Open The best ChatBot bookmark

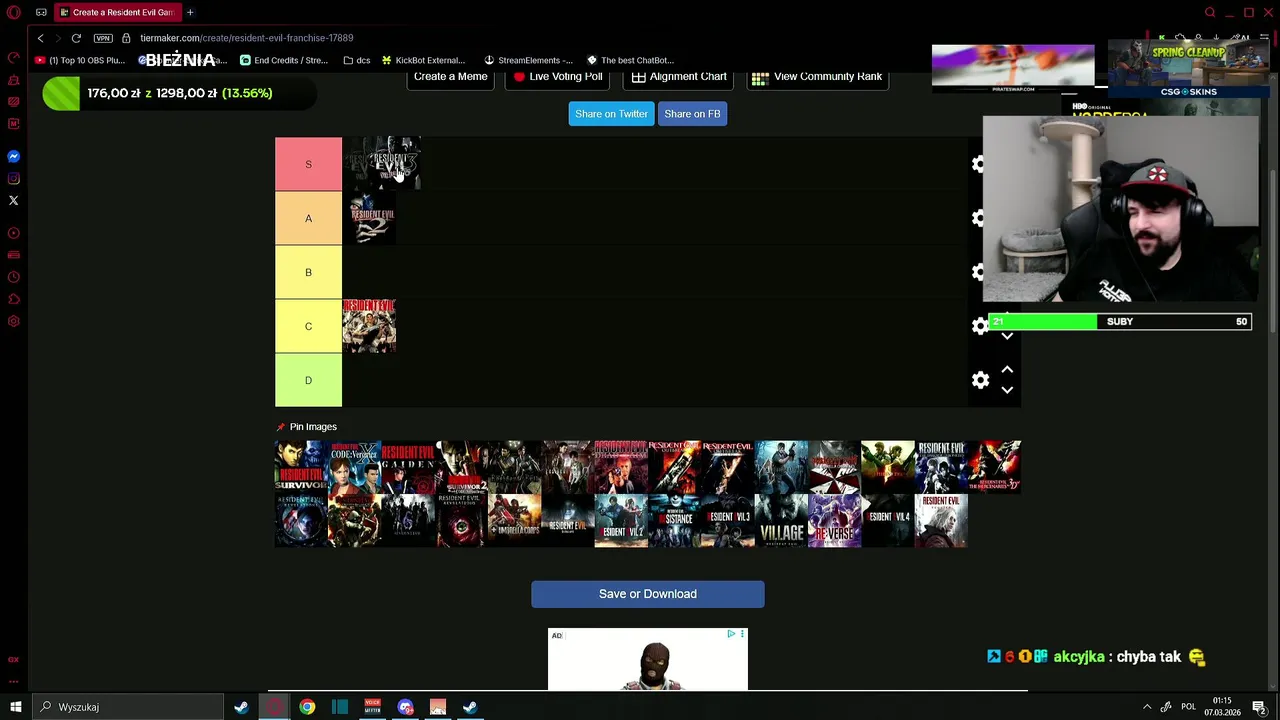pyautogui.click(x=630, y=60)
